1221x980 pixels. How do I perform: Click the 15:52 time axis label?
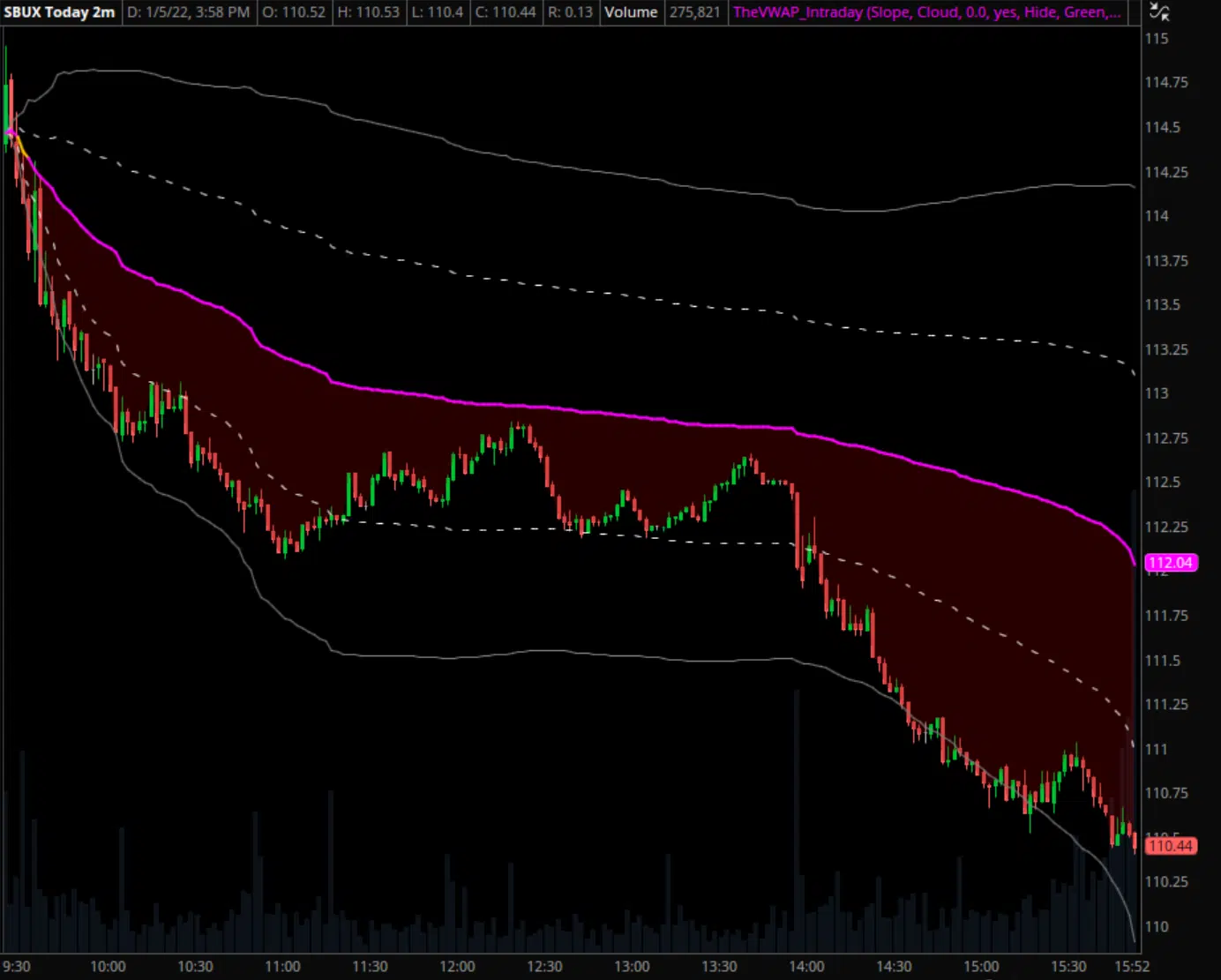pos(1132,967)
